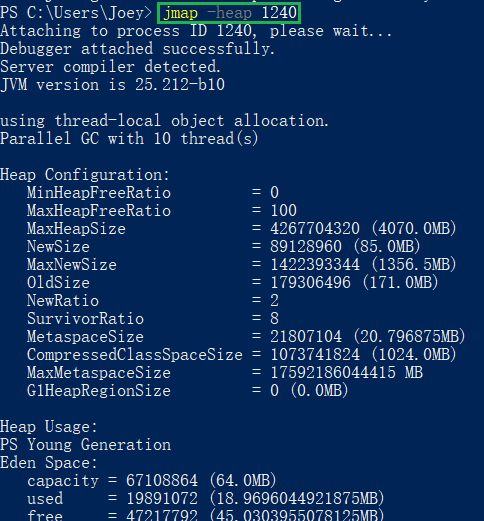Screen dimensions: 484x521
Task: Click the MaxNewSize row label
Action: (72, 265)
